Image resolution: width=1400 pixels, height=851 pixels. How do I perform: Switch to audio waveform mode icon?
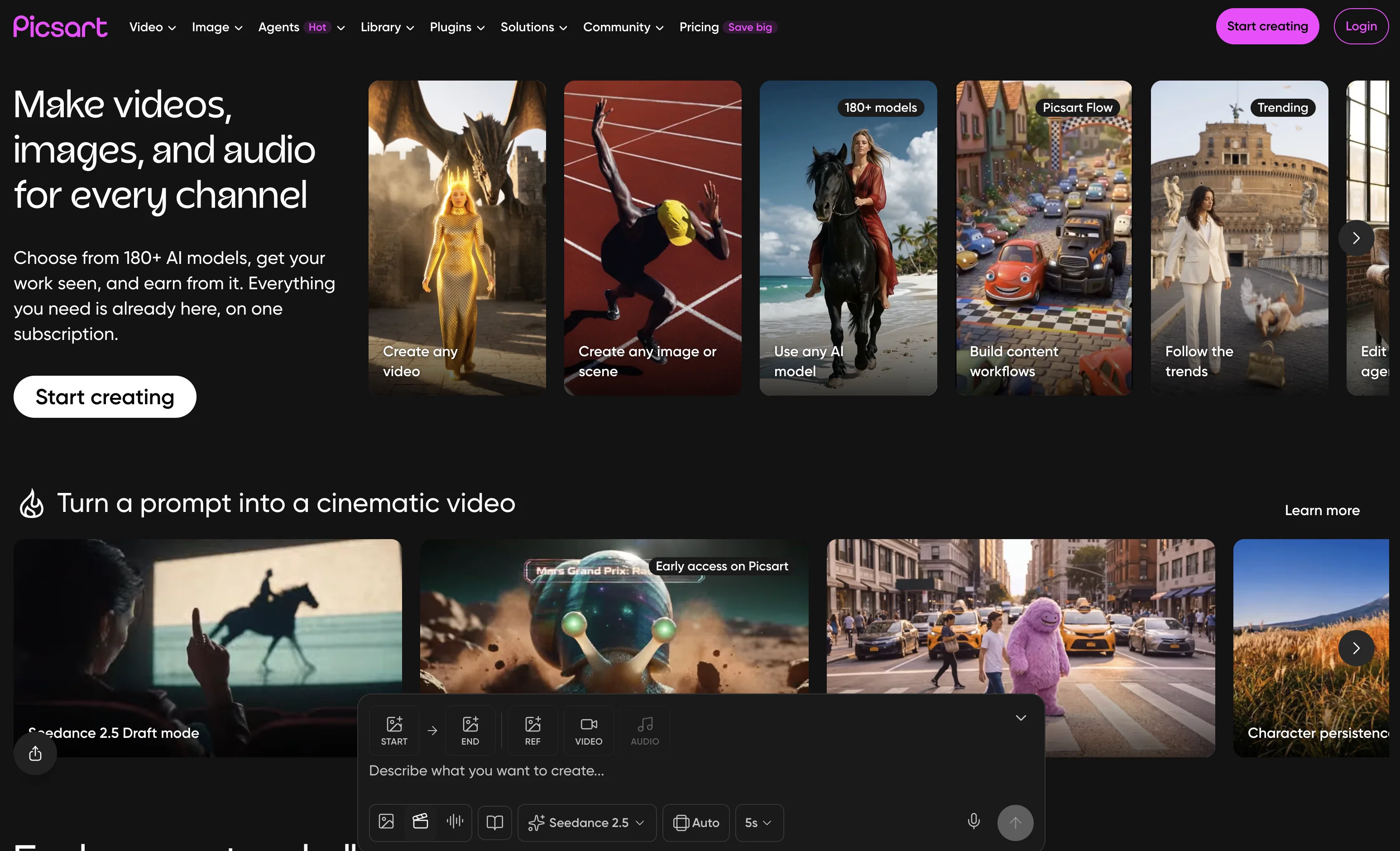click(x=455, y=822)
